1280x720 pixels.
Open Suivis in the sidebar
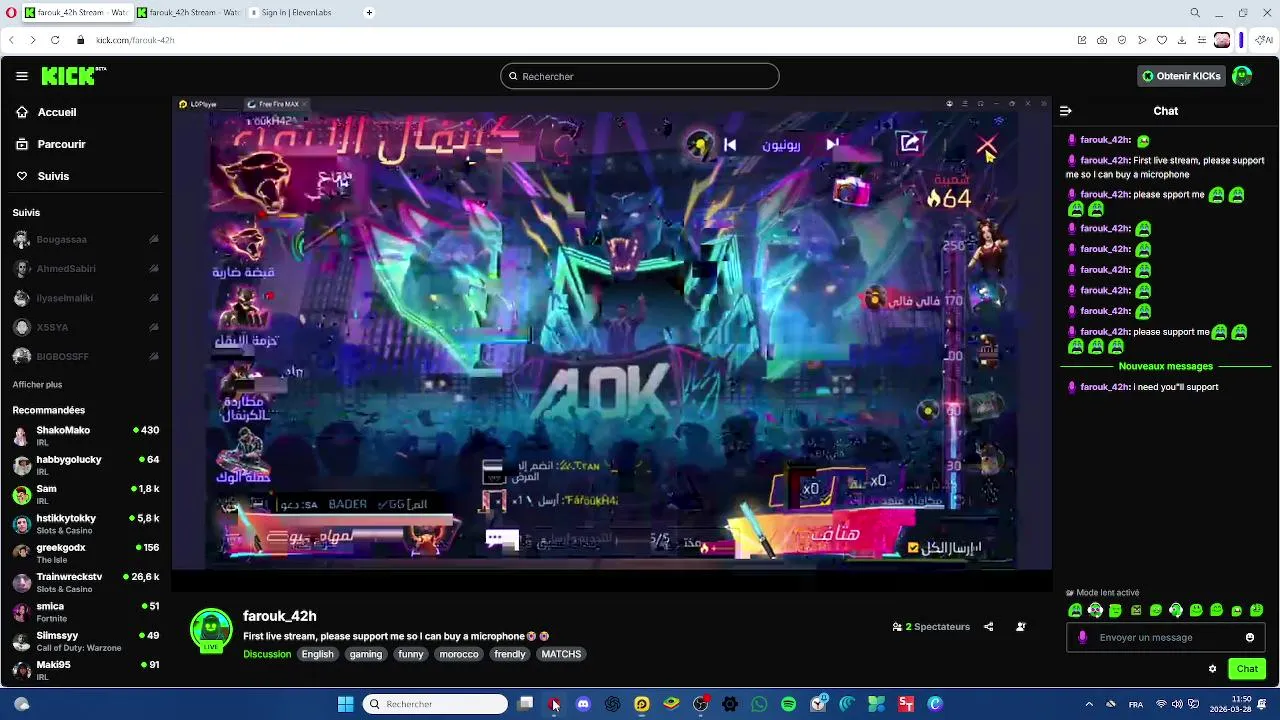point(53,176)
